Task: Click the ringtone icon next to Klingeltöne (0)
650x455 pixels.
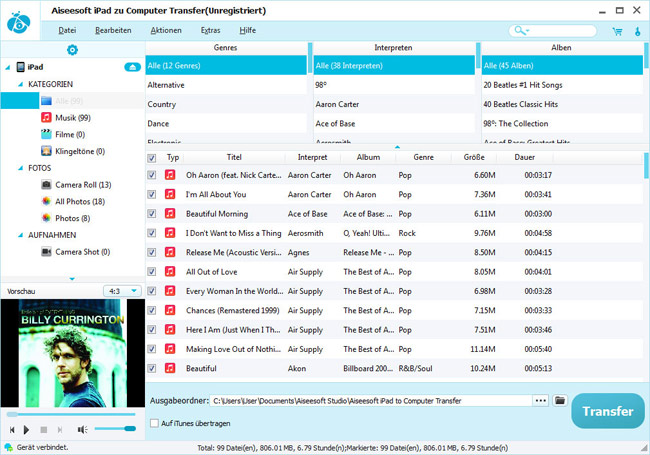Action: tap(46, 151)
